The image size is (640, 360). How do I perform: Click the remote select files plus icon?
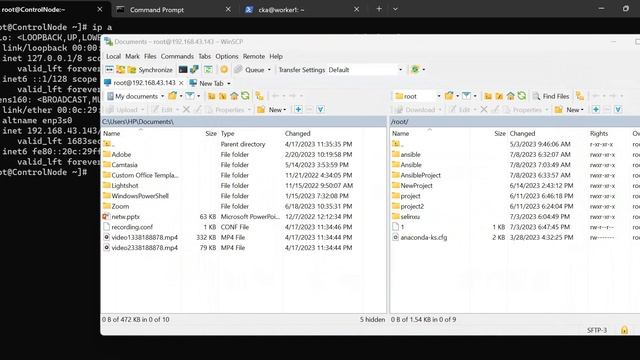[596, 109]
